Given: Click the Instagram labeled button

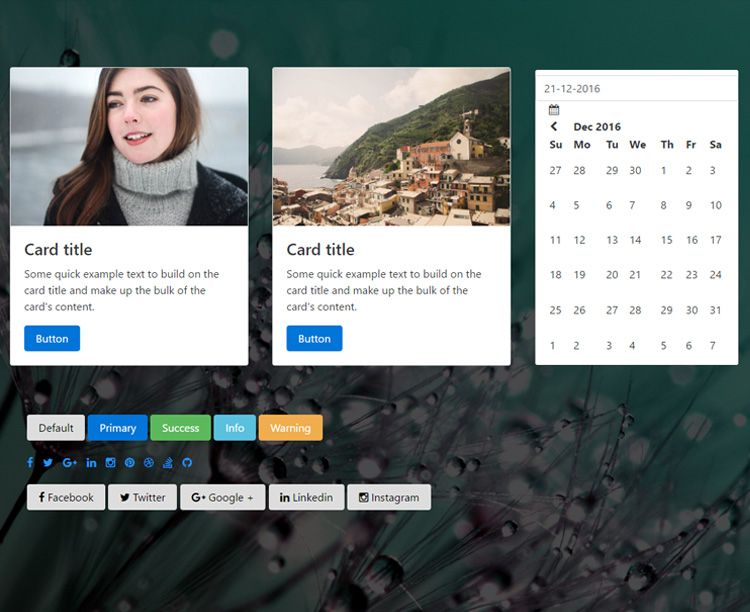Looking at the screenshot, I should click(389, 497).
